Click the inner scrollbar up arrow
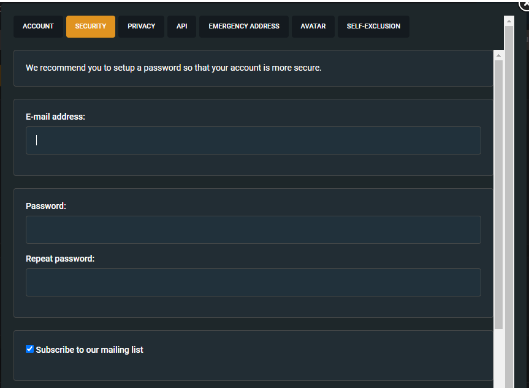The image size is (529, 389). (x=499, y=55)
